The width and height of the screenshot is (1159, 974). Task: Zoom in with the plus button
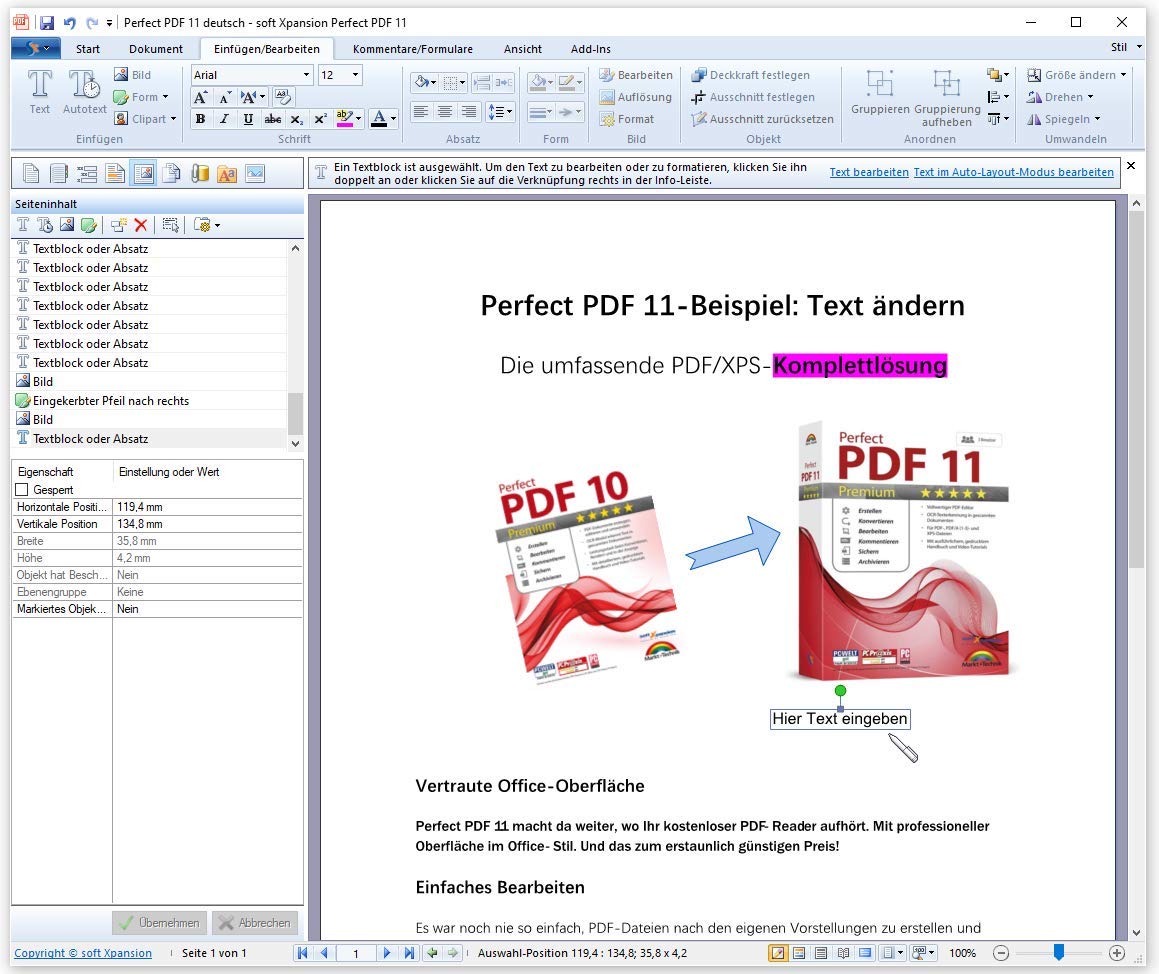(x=1117, y=953)
